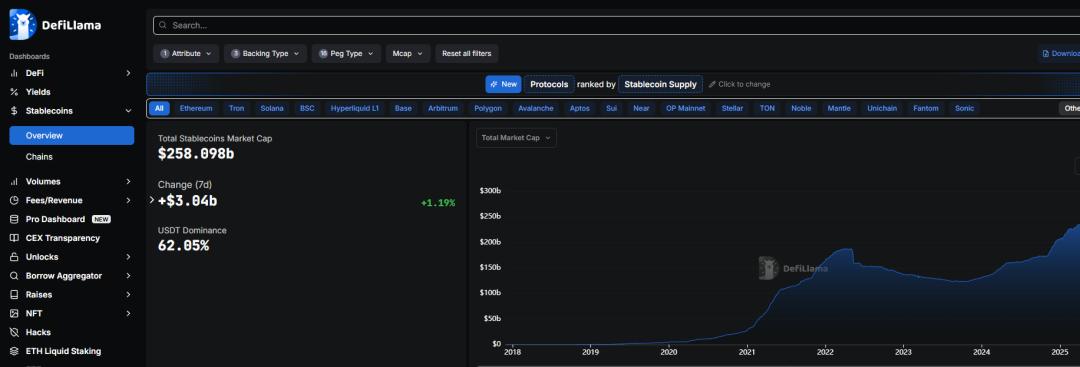Open the Backing Type filter dropdown
The width and height of the screenshot is (1080, 367).
[x=265, y=54]
